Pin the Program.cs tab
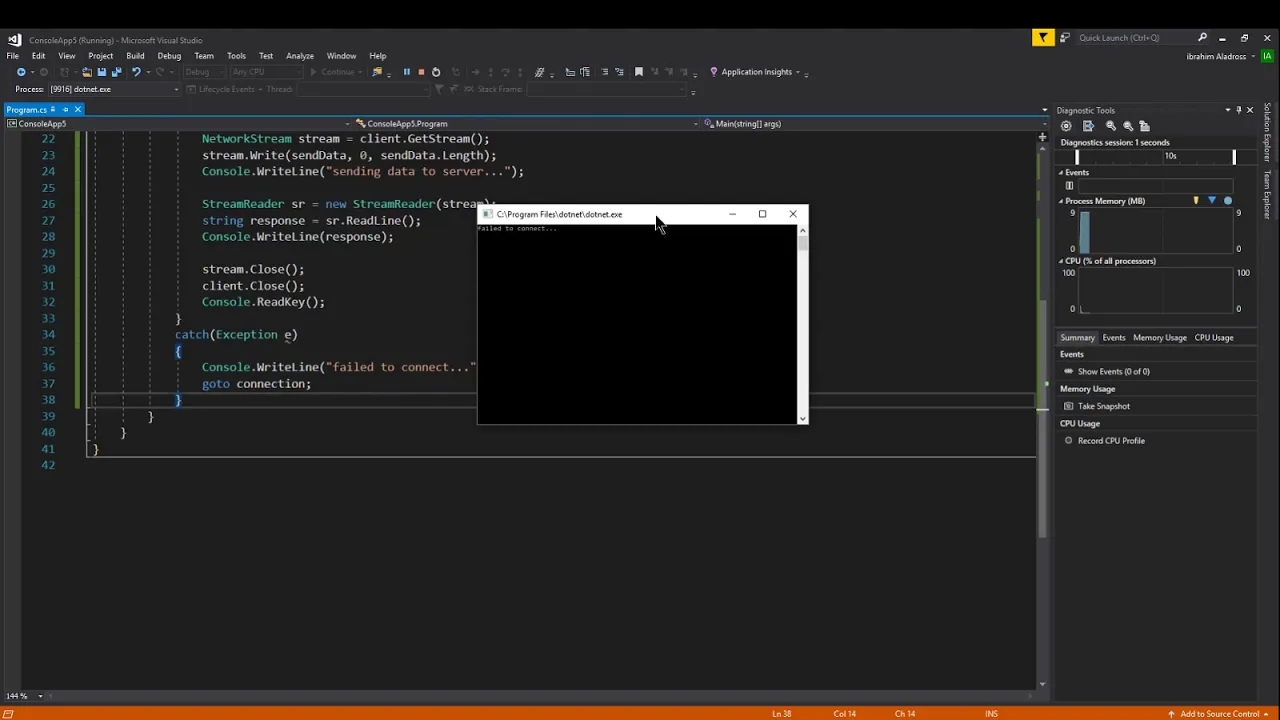The width and height of the screenshot is (1280, 720). point(66,109)
